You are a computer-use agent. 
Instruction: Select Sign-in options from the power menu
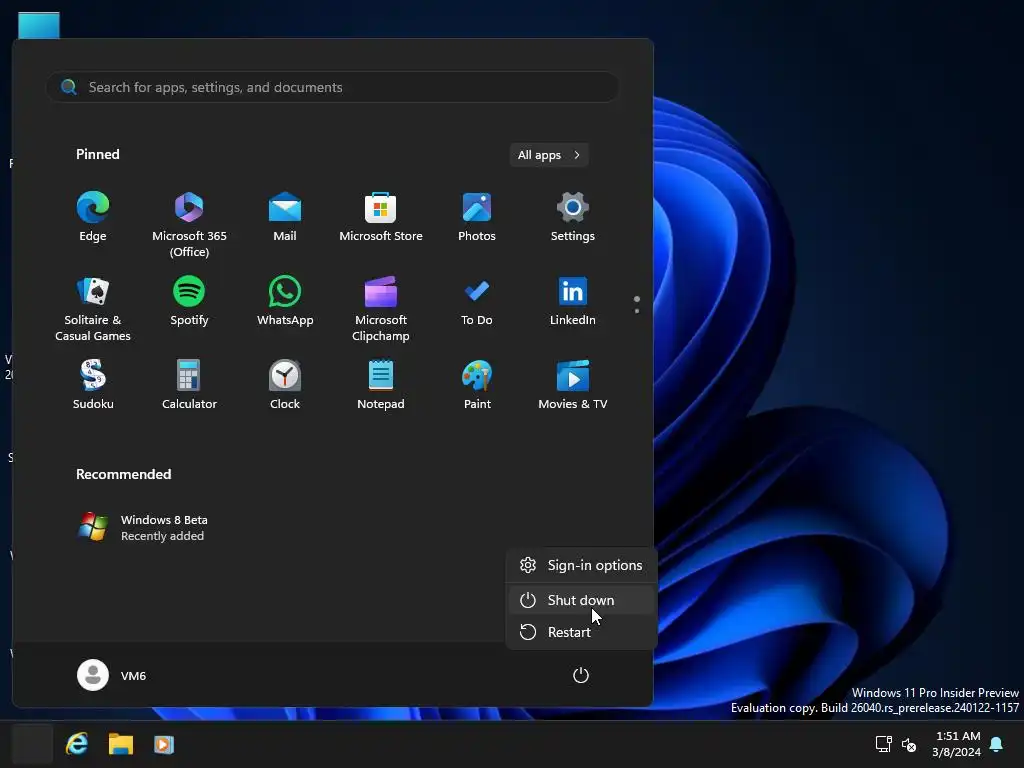pyautogui.click(x=581, y=565)
